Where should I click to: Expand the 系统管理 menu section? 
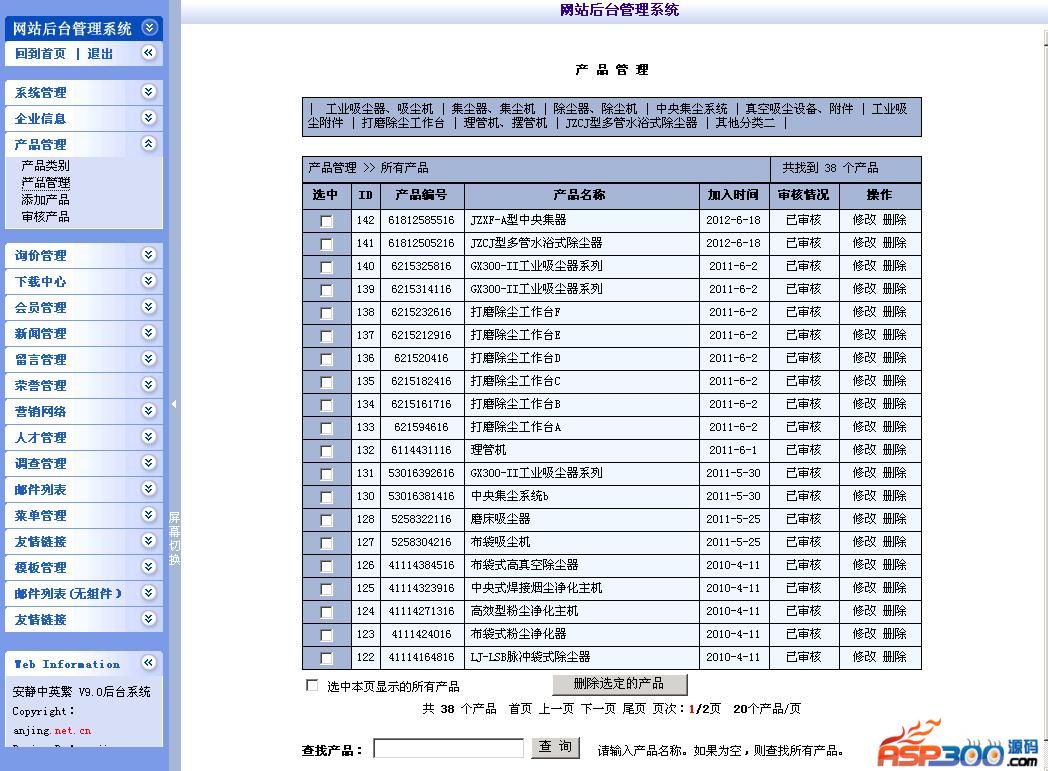click(149, 92)
